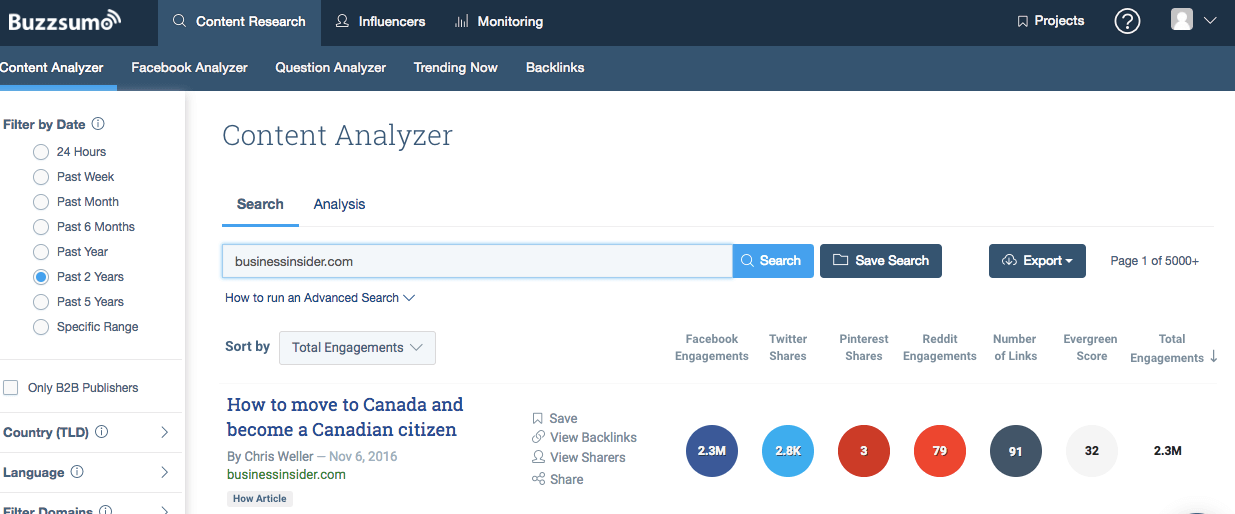The width and height of the screenshot is (1235, 514).
Task: Select the Past Week date filter
Action: tap(41, 177)
